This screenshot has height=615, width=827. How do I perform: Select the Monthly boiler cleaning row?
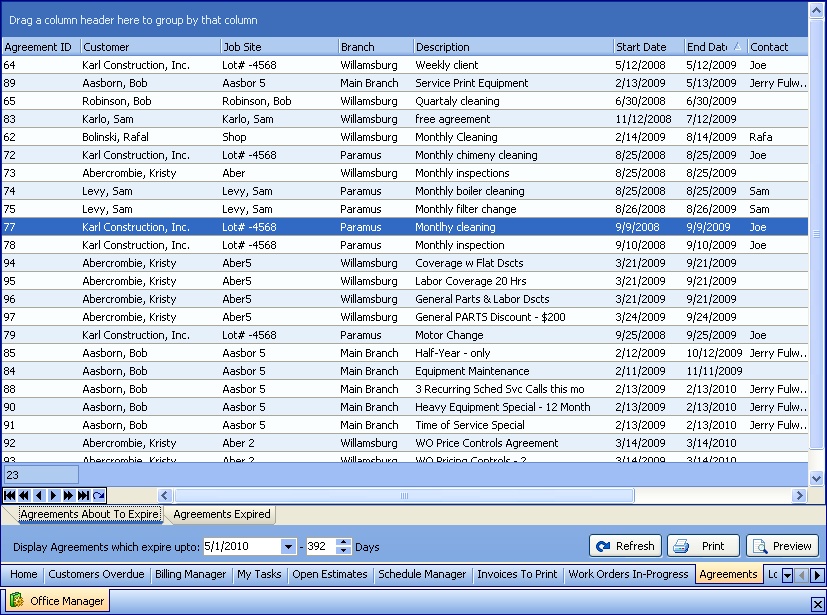coord(405,191)
